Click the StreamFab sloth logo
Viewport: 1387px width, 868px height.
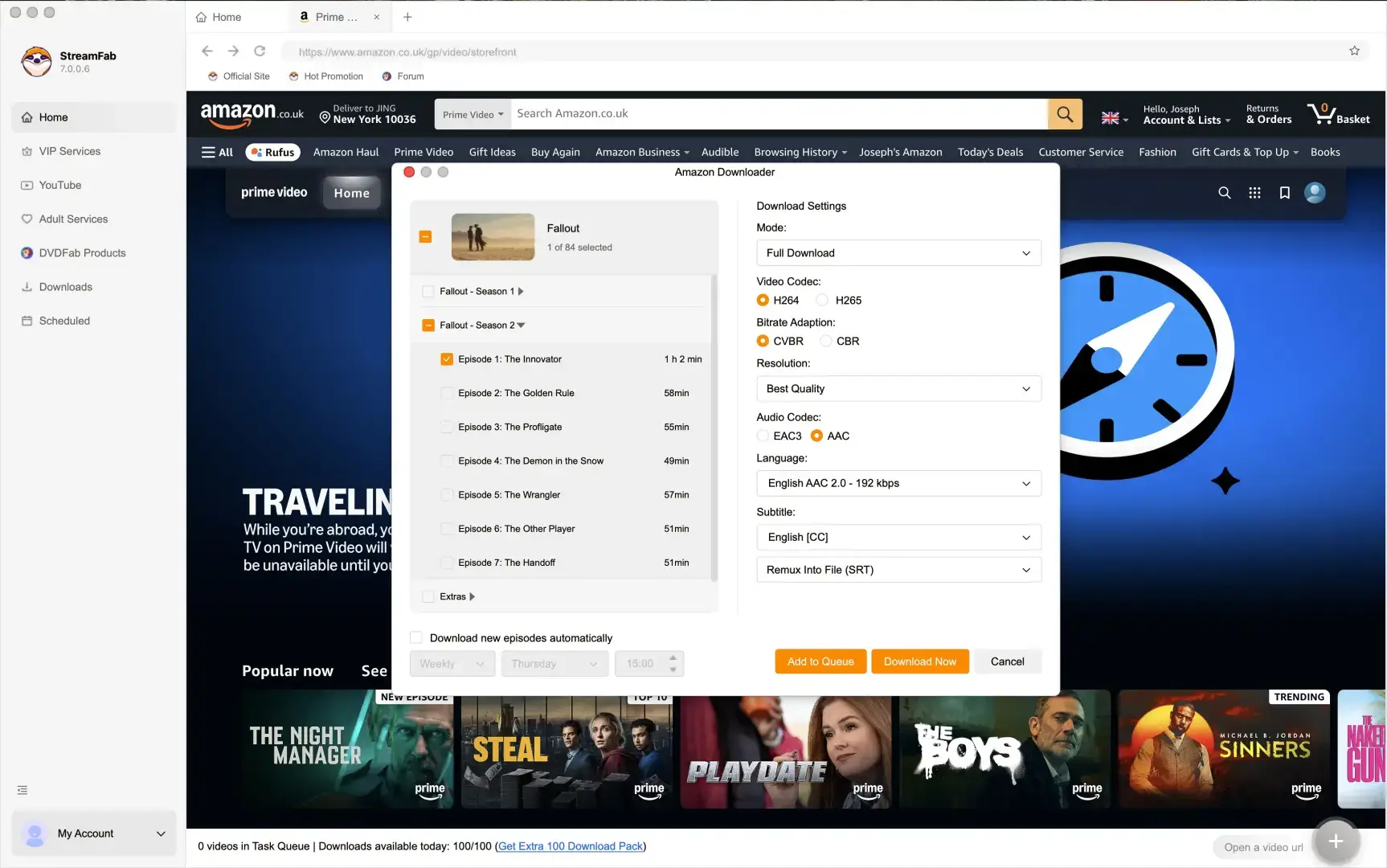[36, 61]
